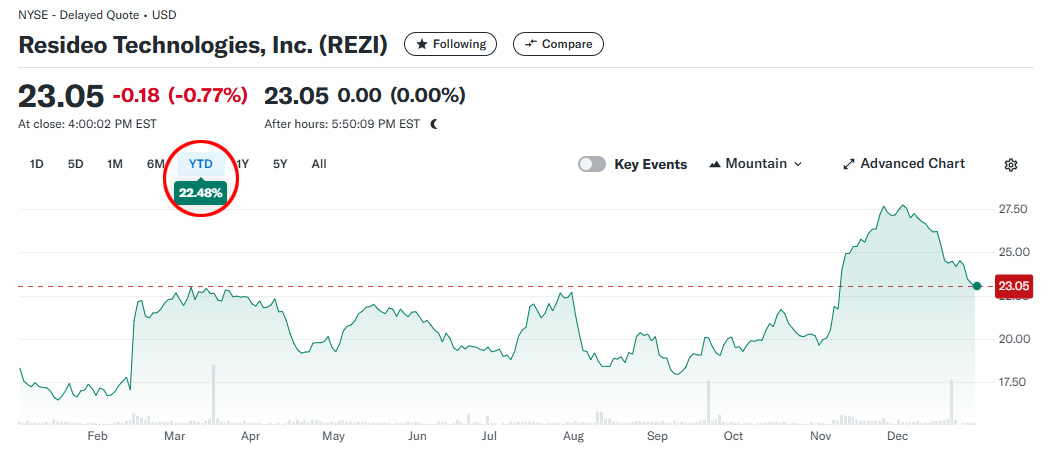This screenshot has height=459, width=1050.
Task: Click the After hours timestamp text
Action: point(342,124)
